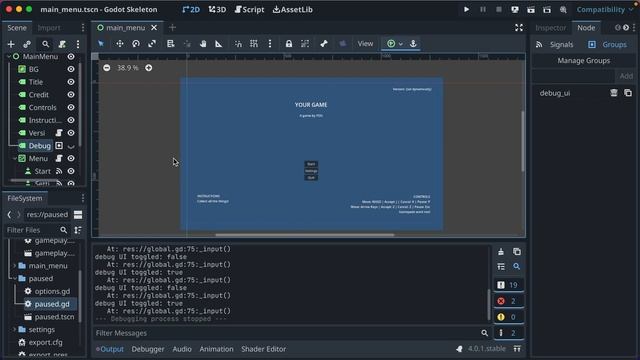The image size is (640, 360).
Task: Lock the selected node
Action: point(289,44)
